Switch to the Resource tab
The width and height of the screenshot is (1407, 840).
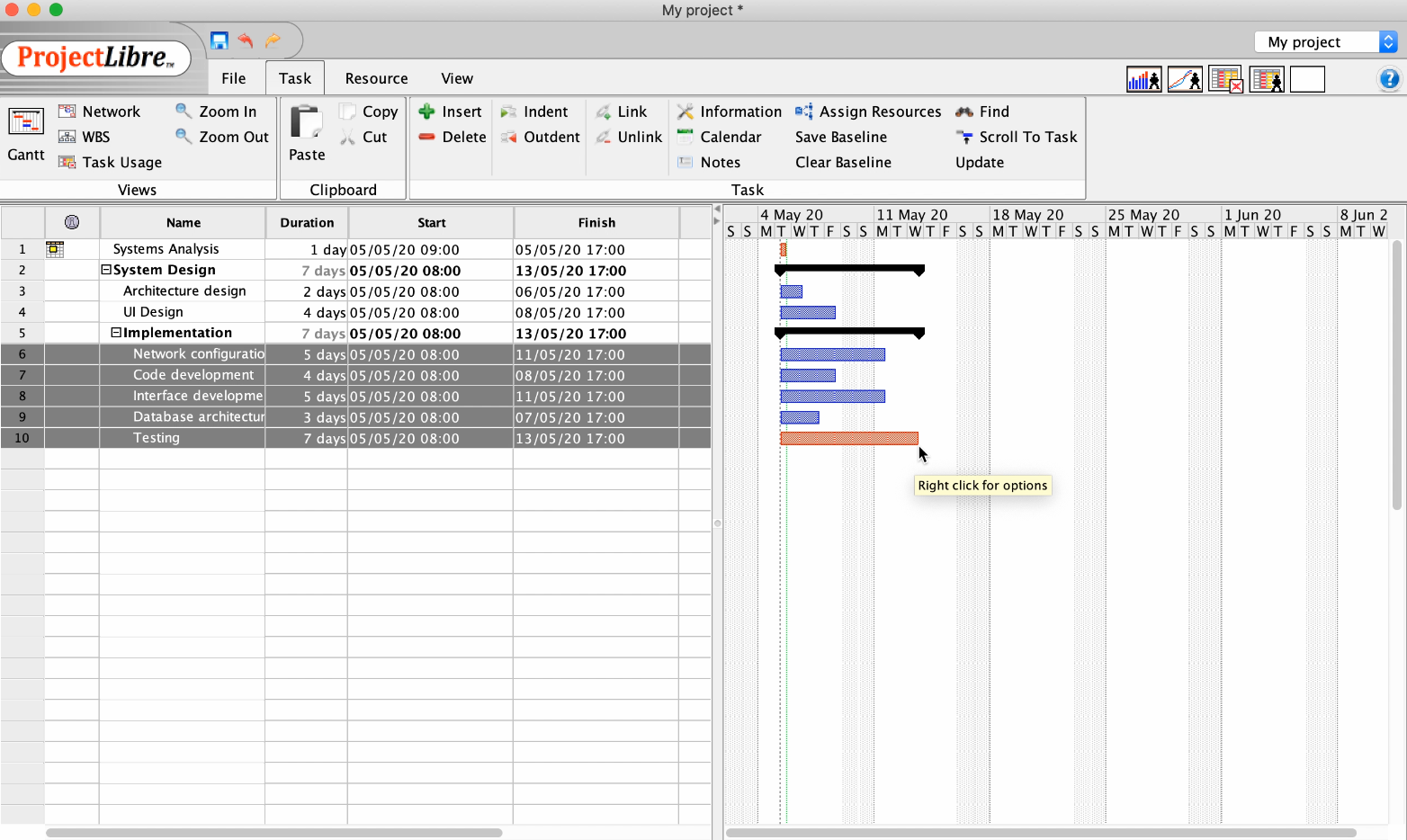coord(376,78)
